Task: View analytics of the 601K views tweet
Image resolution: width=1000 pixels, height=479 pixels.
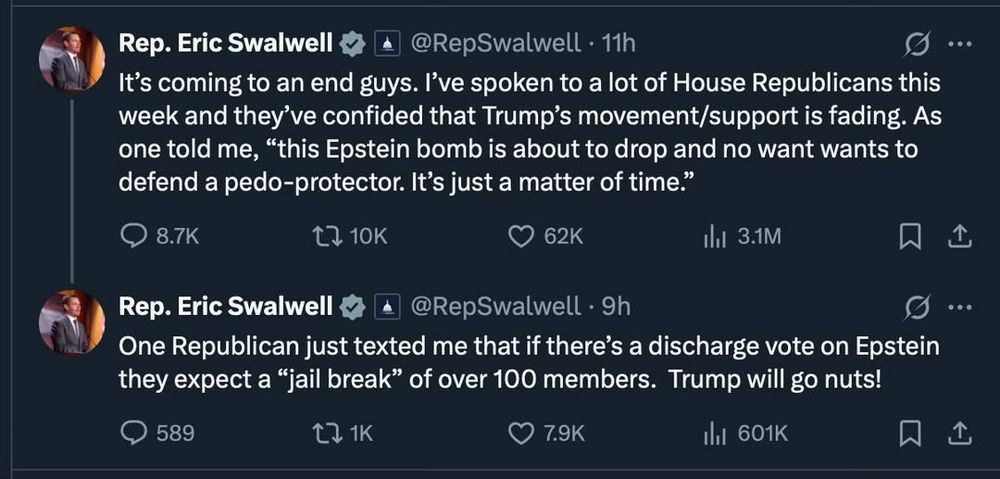Action: 714,432
